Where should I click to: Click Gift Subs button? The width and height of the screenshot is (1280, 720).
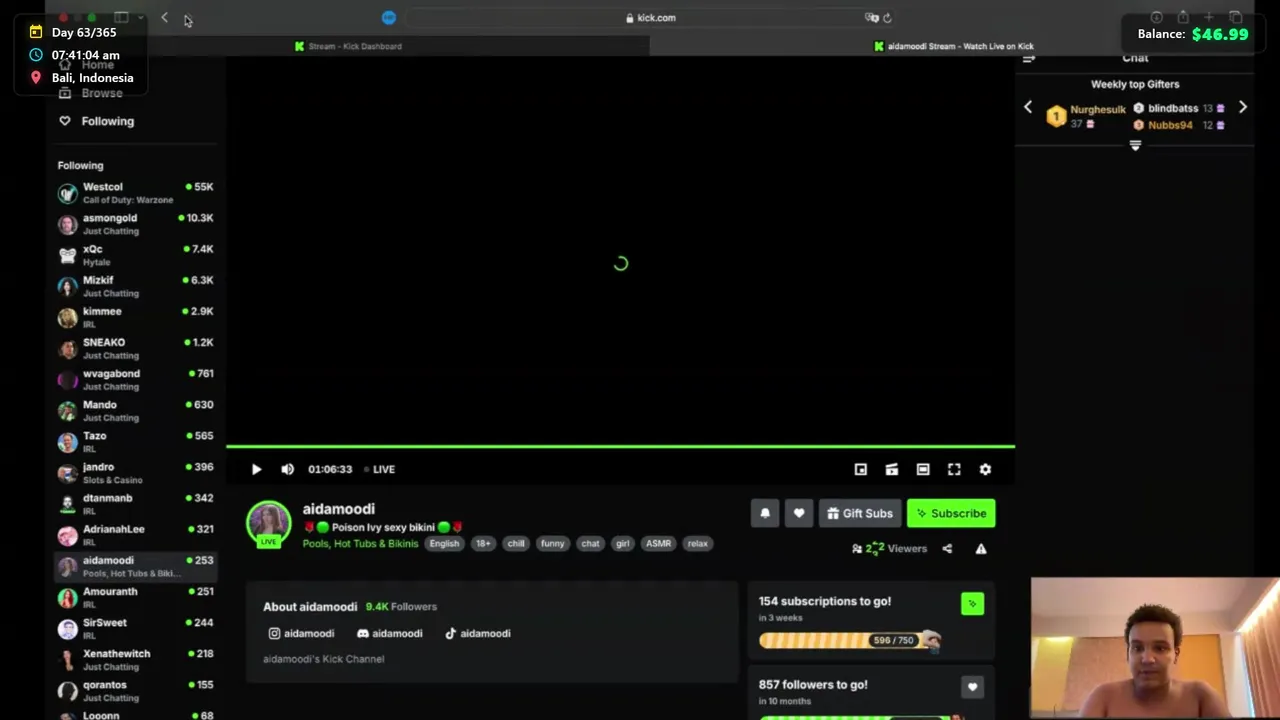(x=860, y=513)
